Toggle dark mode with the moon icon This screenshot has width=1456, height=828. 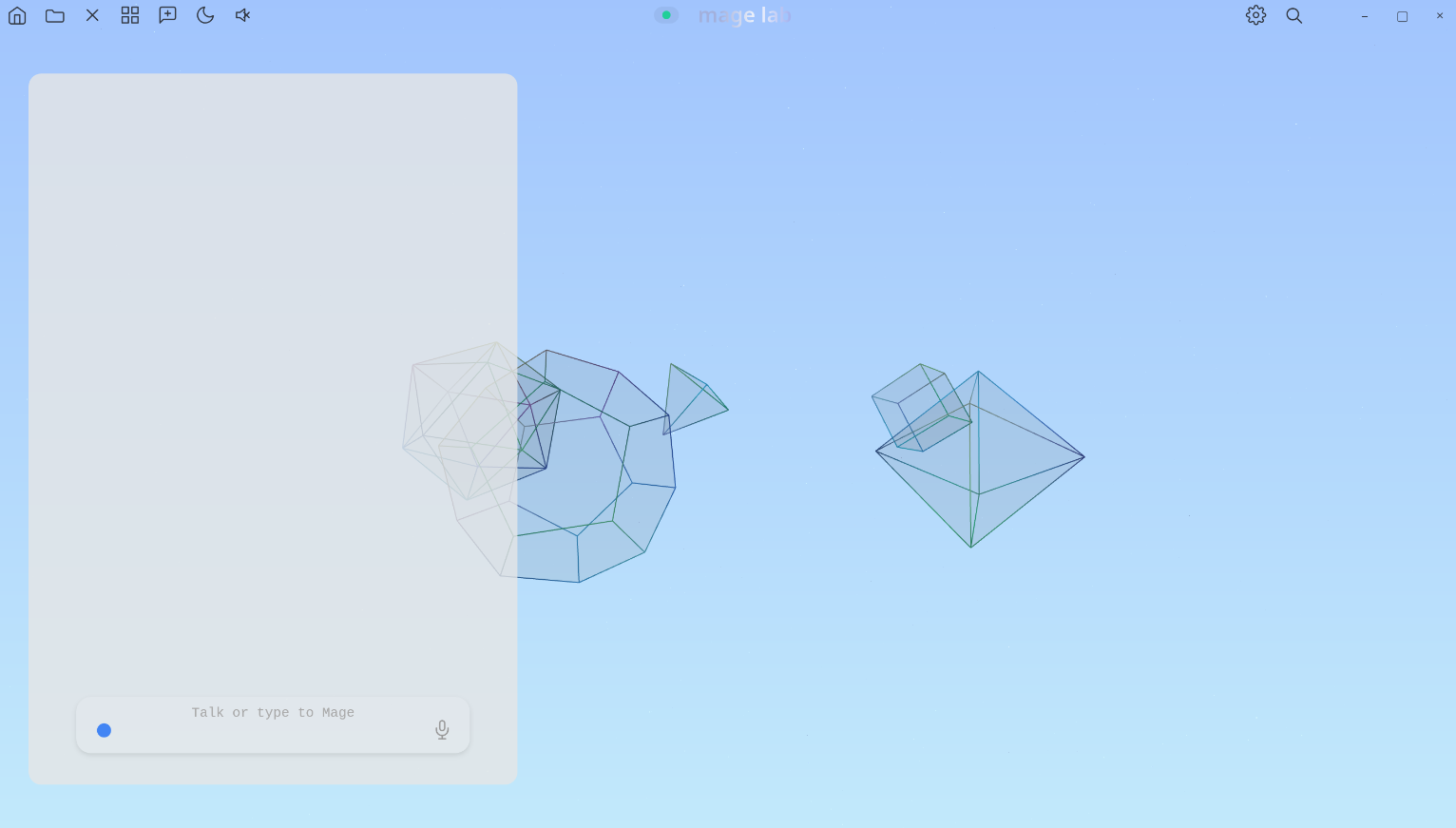point(205,15)
